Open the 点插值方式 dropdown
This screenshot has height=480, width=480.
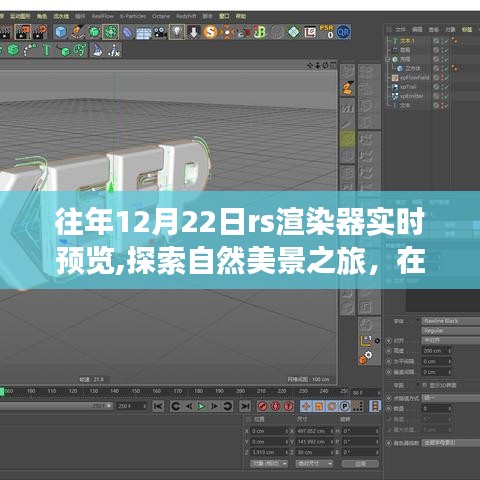click(x=451, y=398)
